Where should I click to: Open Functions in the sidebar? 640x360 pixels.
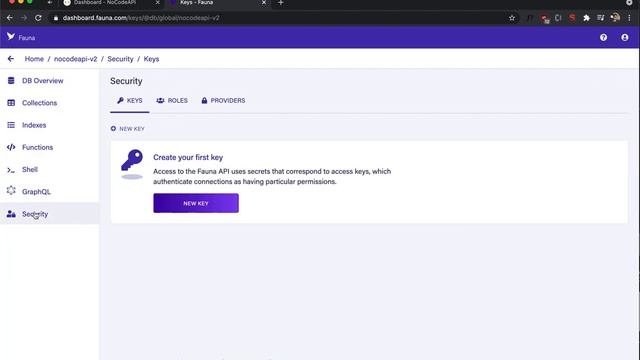click(x=38, y=147)
